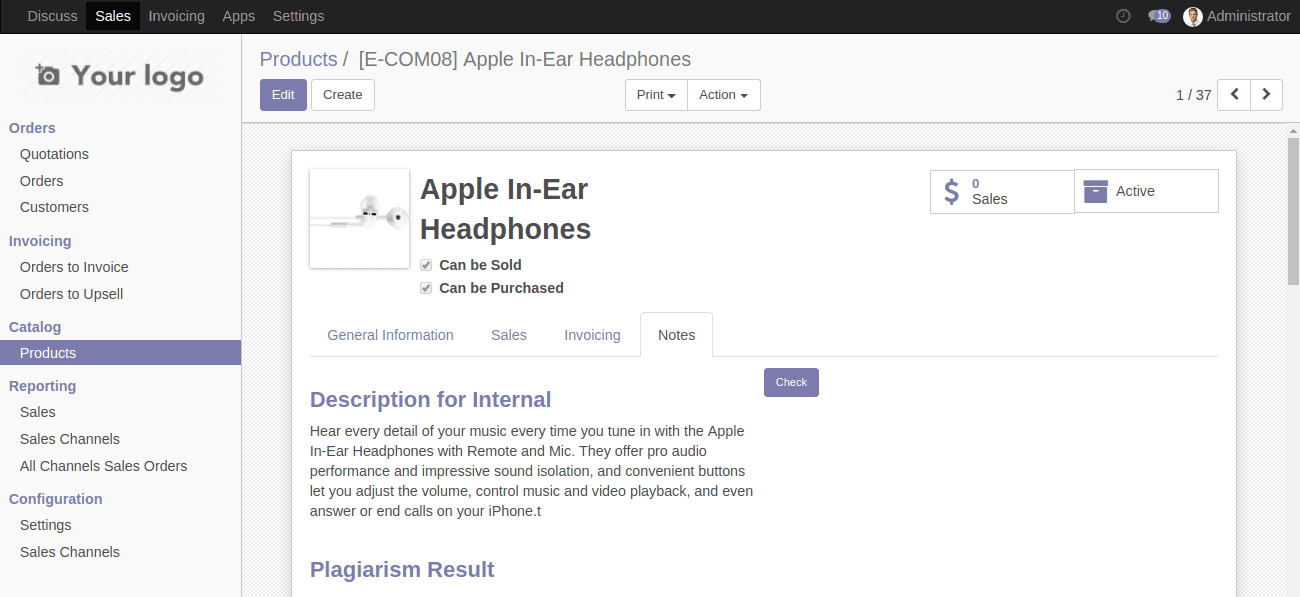Open the activities clock icon
Image resolution: width=1300 pixels, height=597 pixels.
(x=1123, y=16)
